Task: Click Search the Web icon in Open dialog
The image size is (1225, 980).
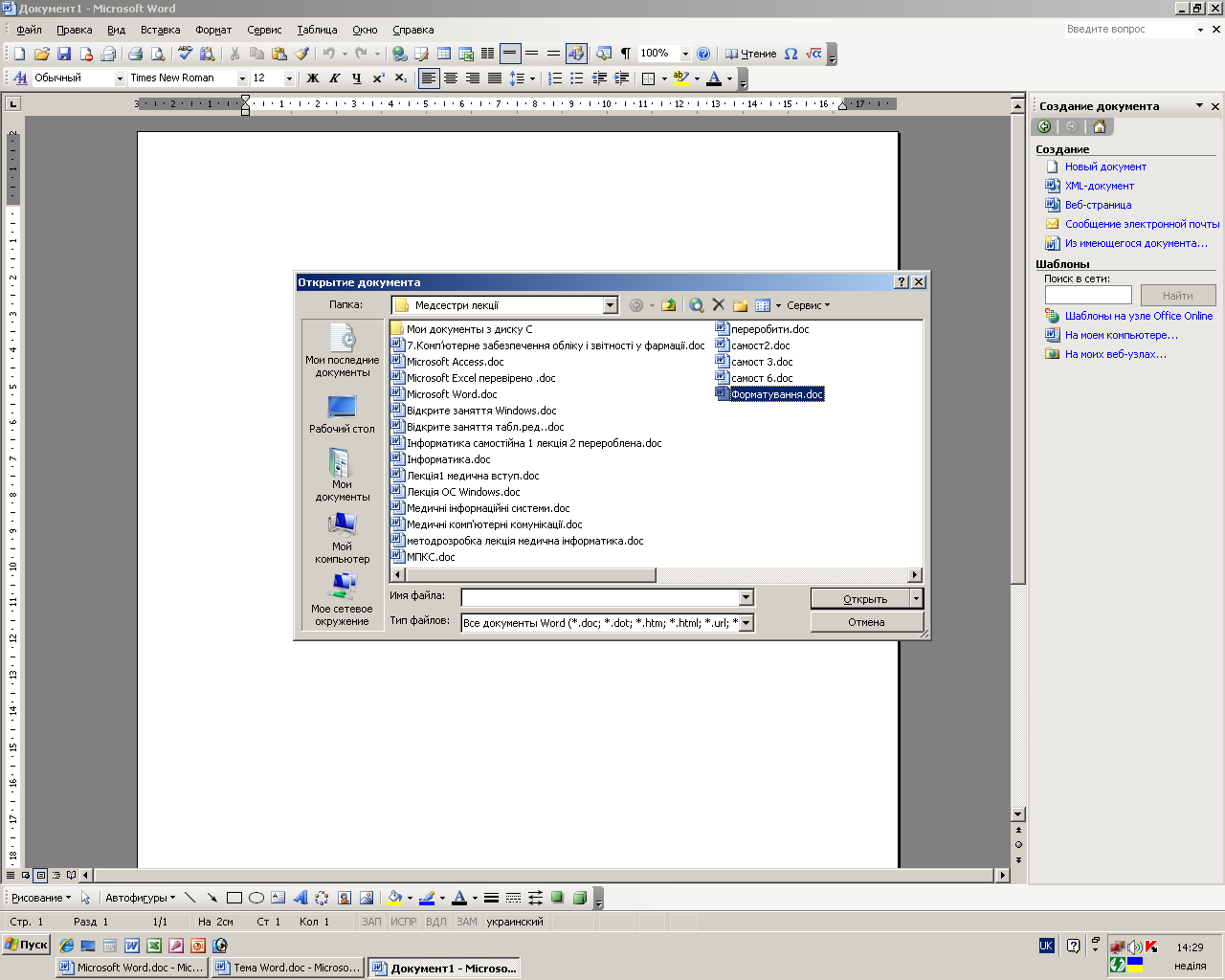Action: pos(697,305)
